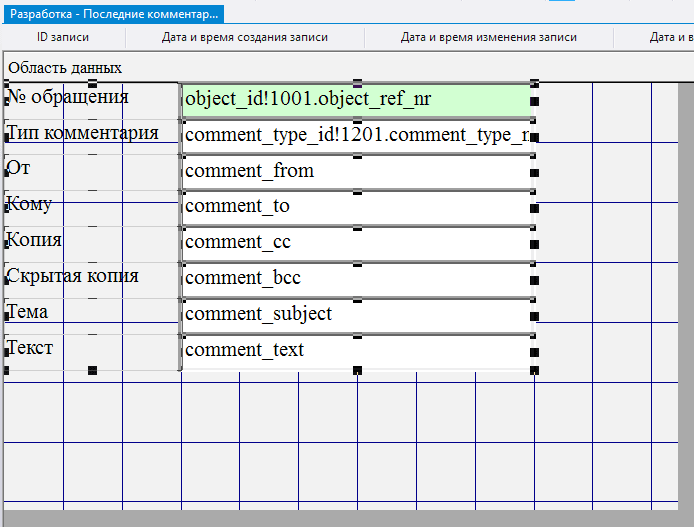Select the Дата и время изменения записи header
The width and height of the screenshot is (694, 527).
click(x=489, y=37)
